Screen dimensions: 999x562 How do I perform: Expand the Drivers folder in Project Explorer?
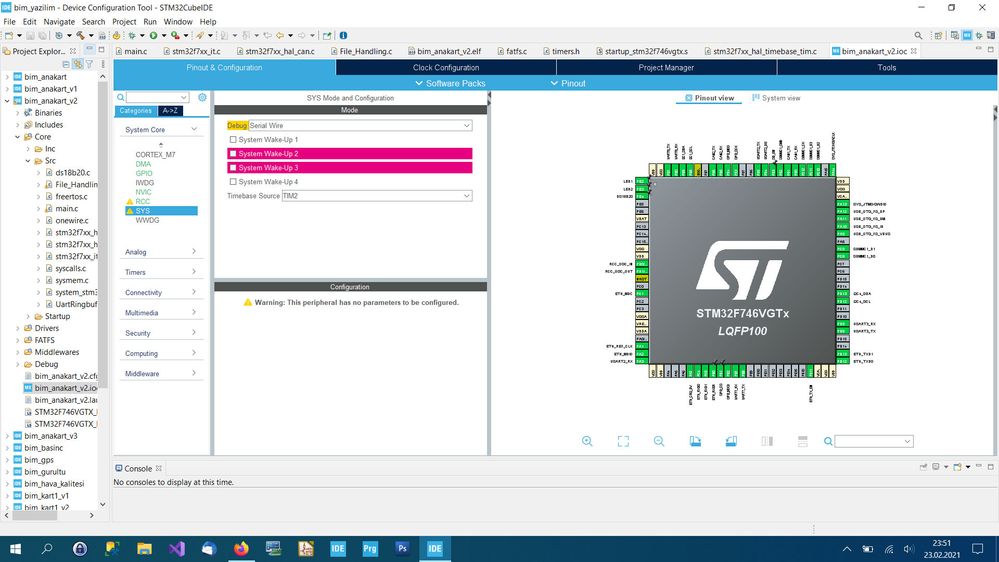[x=17, y=328]
